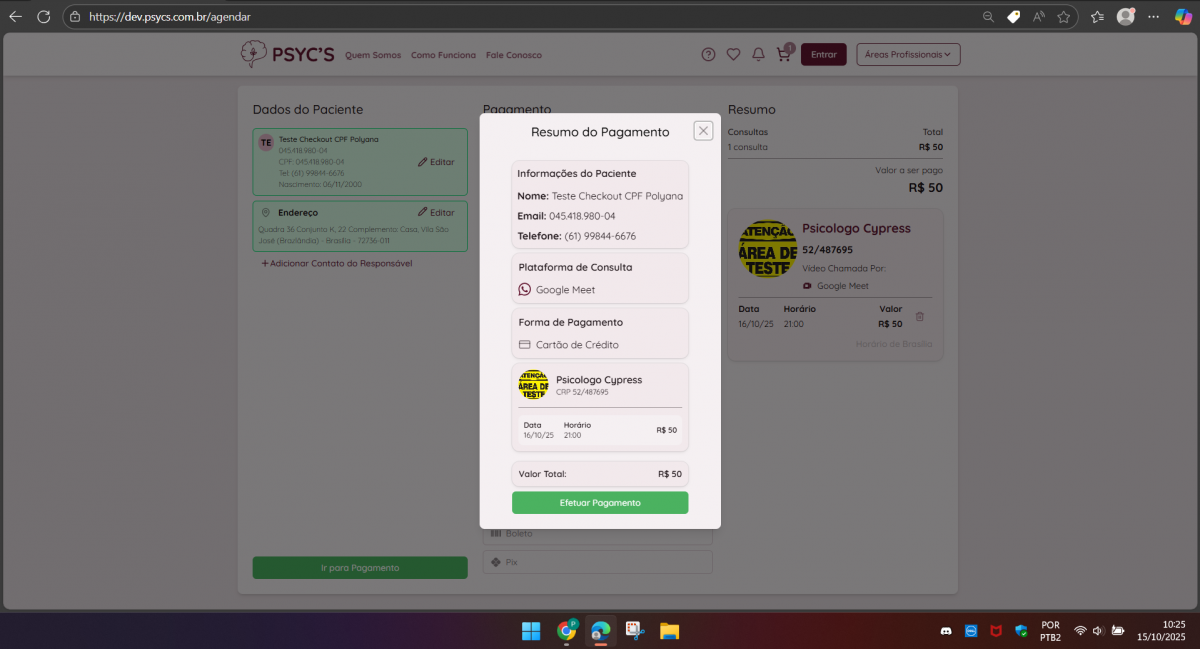The image size is (1200, 649).
Task: Go to Fale Conosco page
Action: coord(513,55)
